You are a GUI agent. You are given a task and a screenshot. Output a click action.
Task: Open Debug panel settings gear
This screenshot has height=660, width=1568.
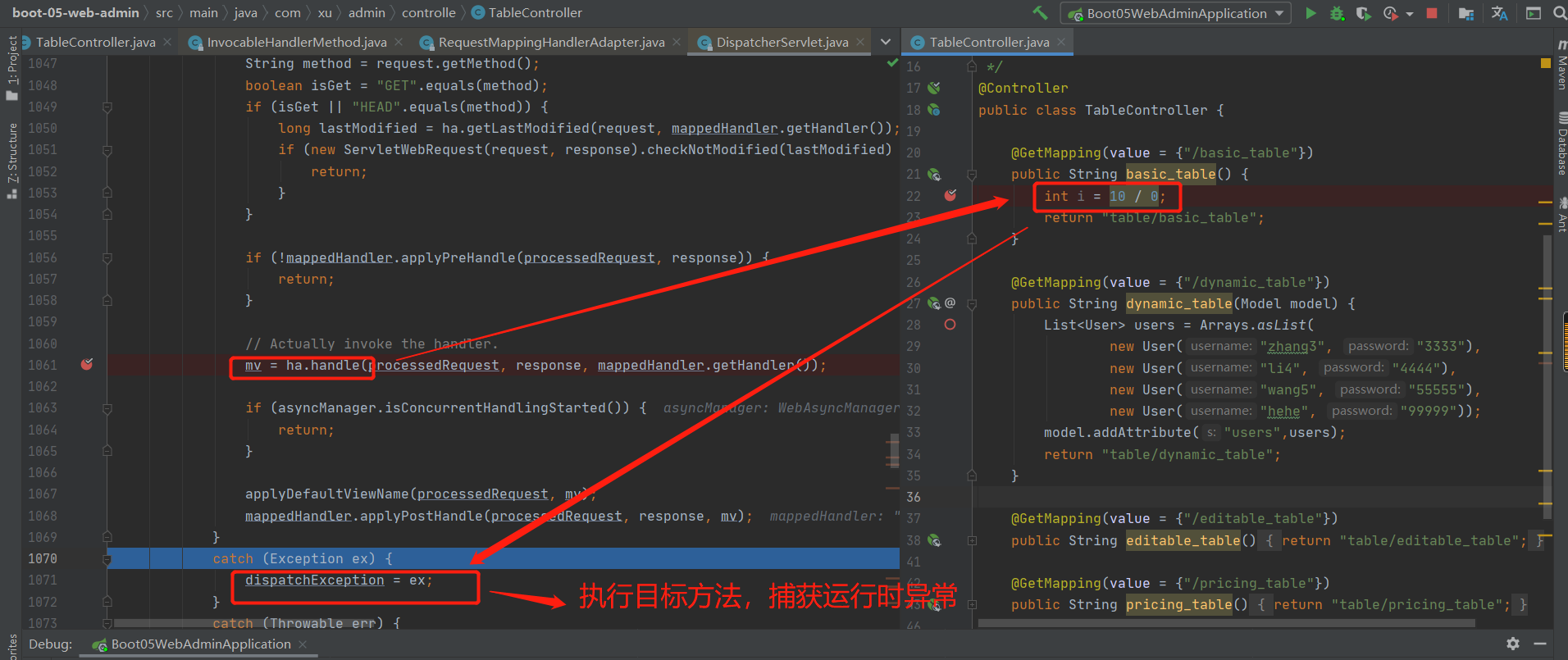click(1513, 644)
